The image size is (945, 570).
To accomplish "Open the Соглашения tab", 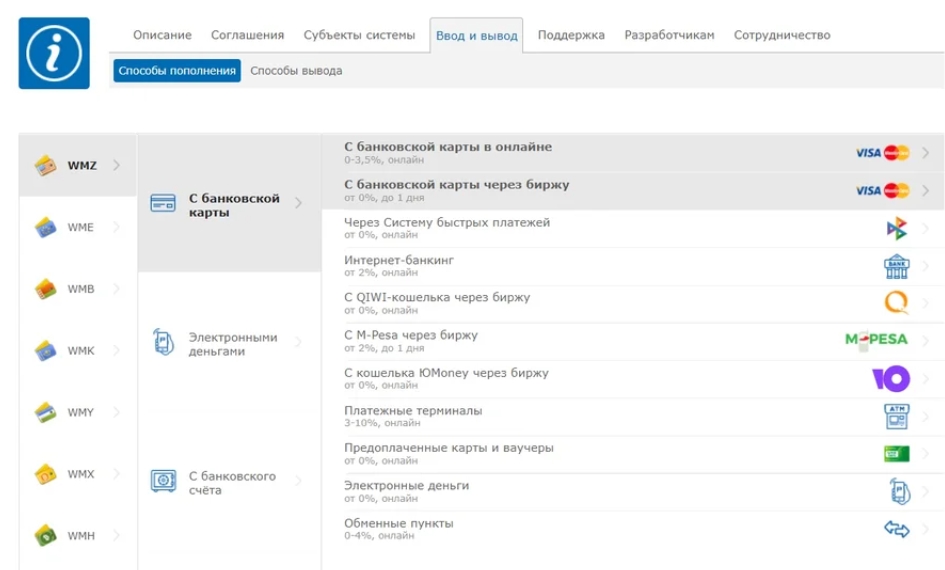I will (x=247, y=35).
